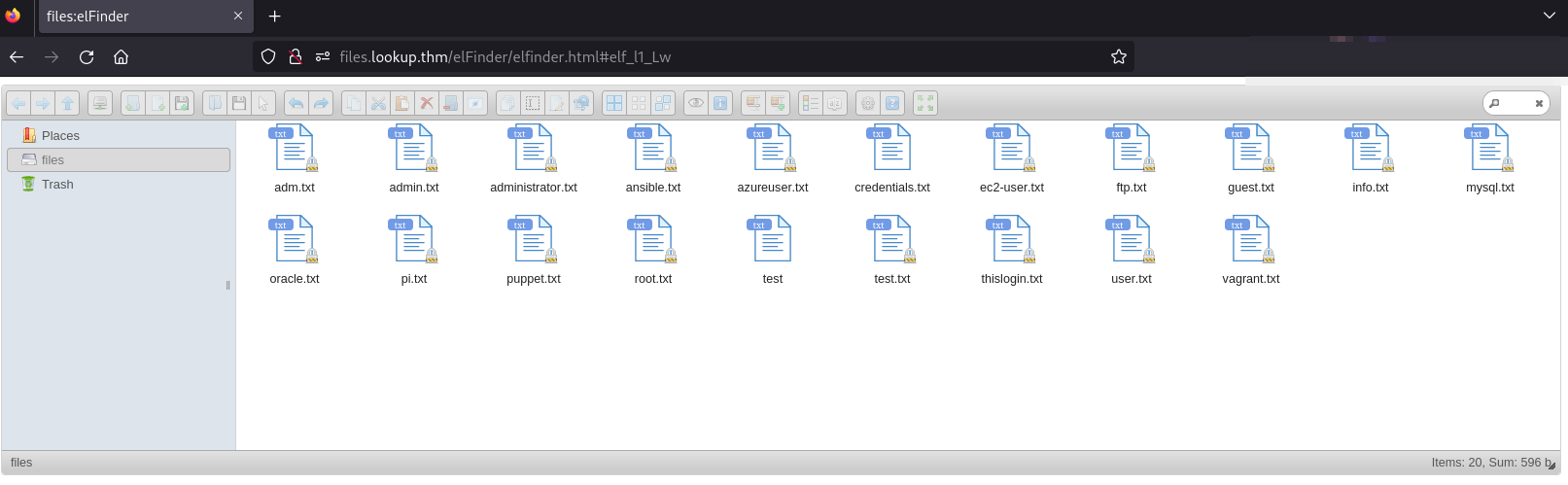The height and width of the screenshot is (485, 1568).
Task: Open the browser tab list chevron
Action: click(x=1550, y=16)
